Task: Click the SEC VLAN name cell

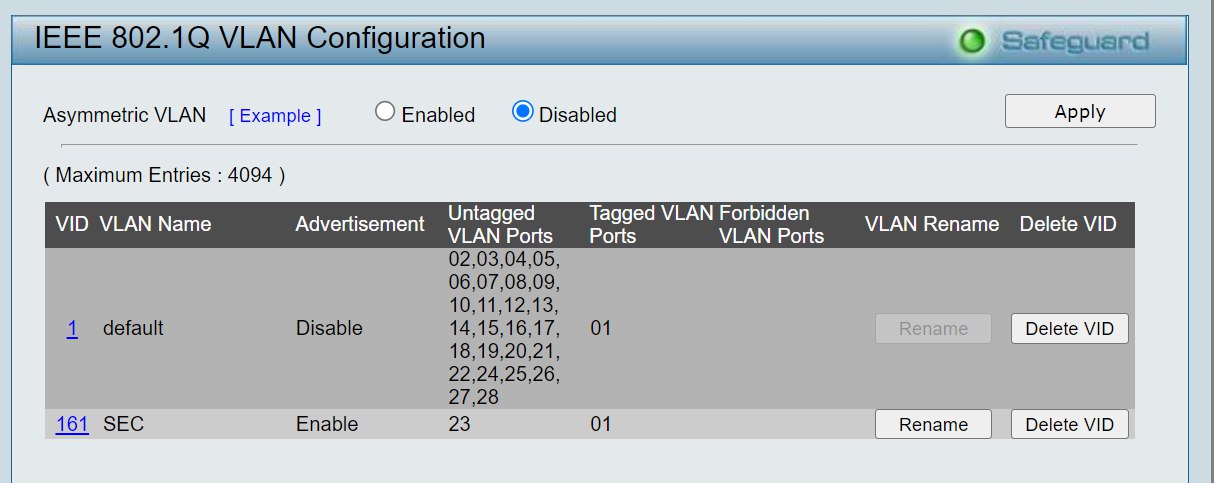Action: click(x=123, y=424)
